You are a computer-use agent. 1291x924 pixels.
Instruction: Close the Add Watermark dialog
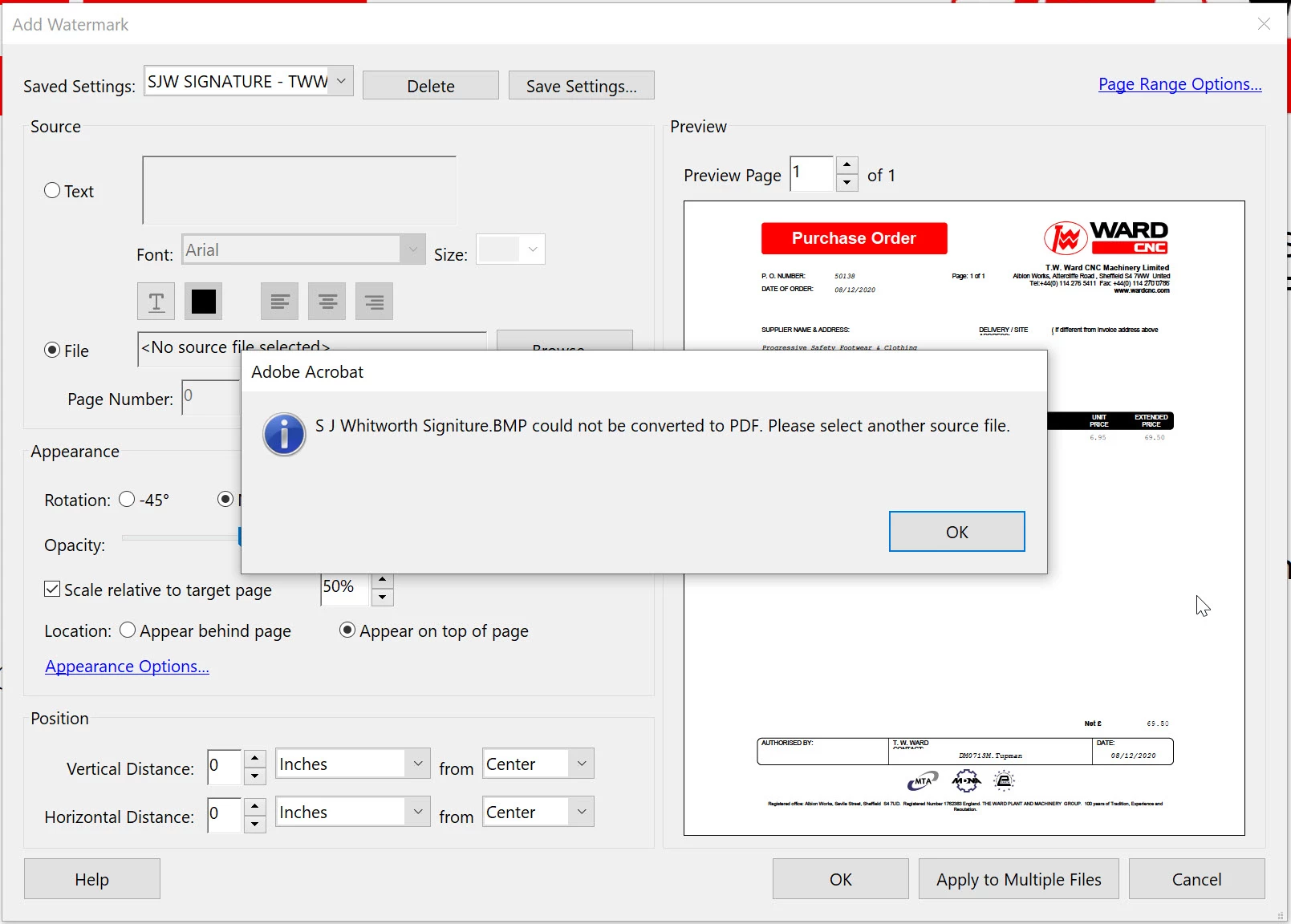point(1264,24)
